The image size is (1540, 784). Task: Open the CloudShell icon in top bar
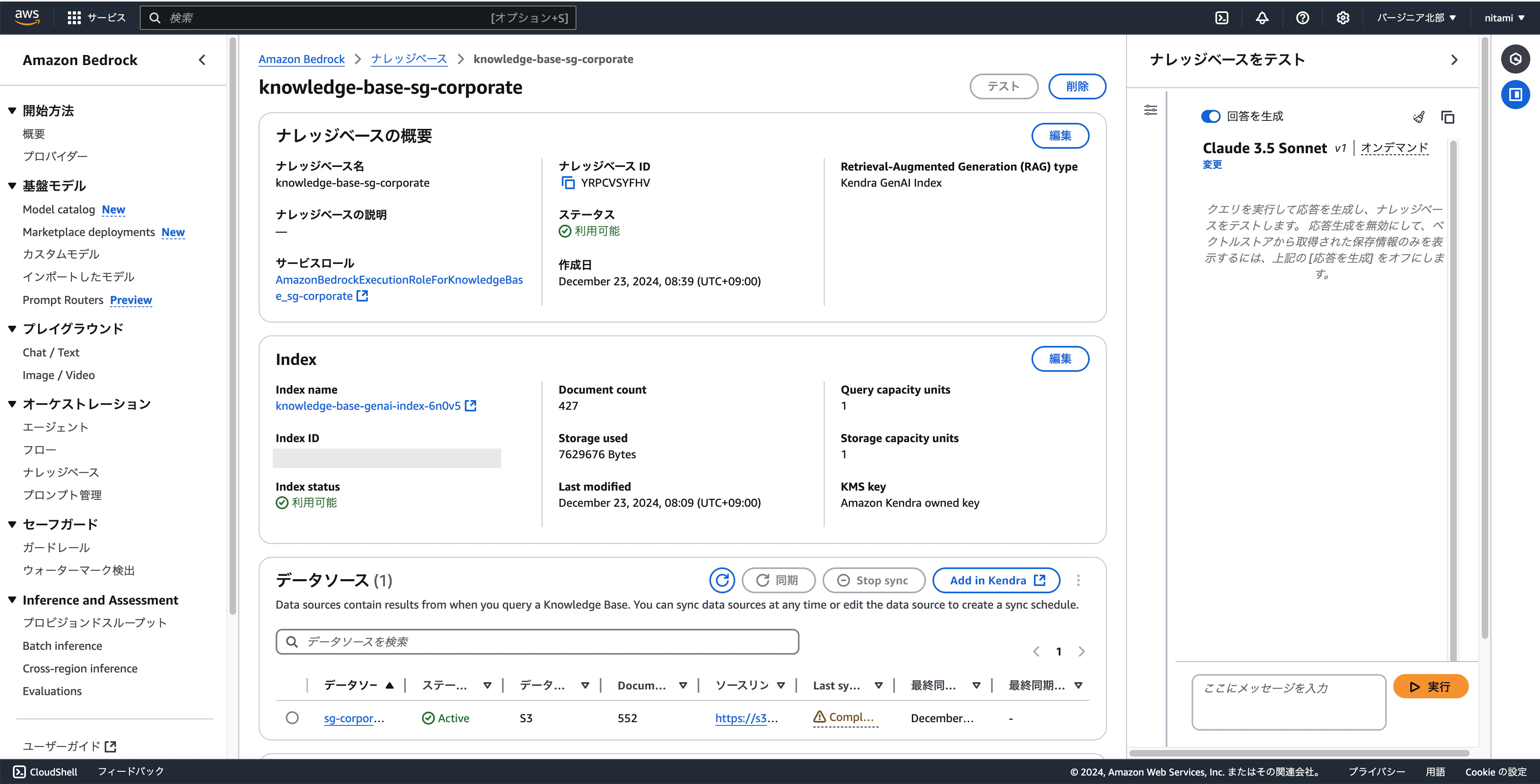[1221, 18]
